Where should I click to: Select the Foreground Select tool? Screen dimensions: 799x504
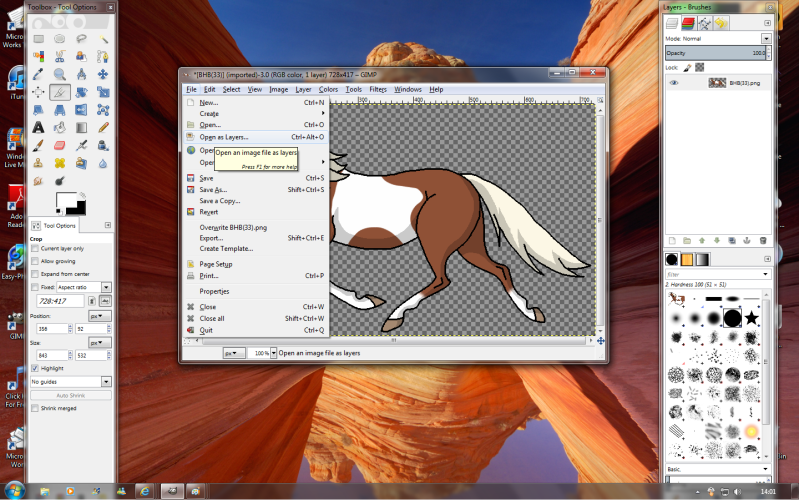[x=81, y=57]
